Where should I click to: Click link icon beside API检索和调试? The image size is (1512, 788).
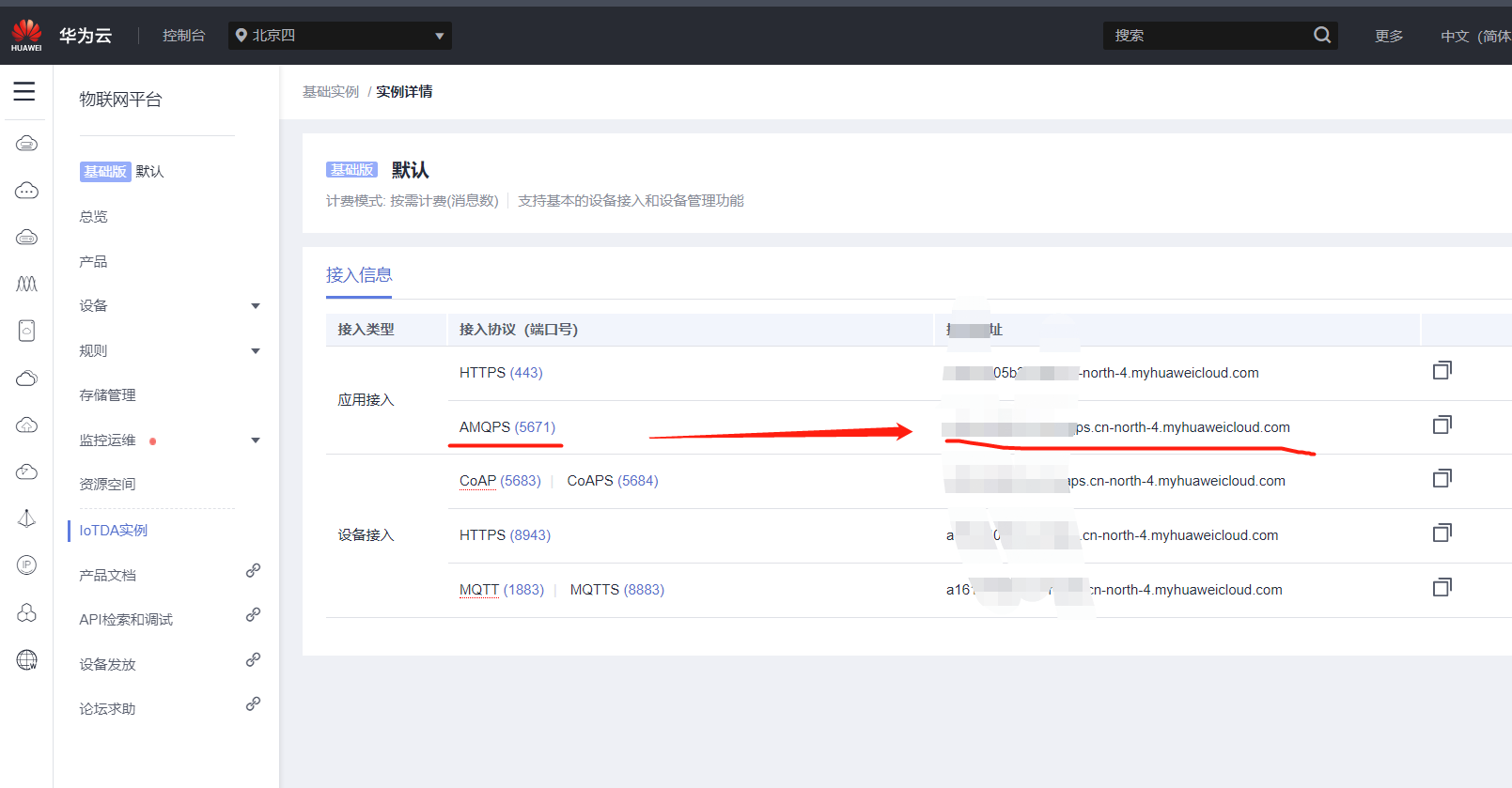pyautogui.click(x=253, y=614)
